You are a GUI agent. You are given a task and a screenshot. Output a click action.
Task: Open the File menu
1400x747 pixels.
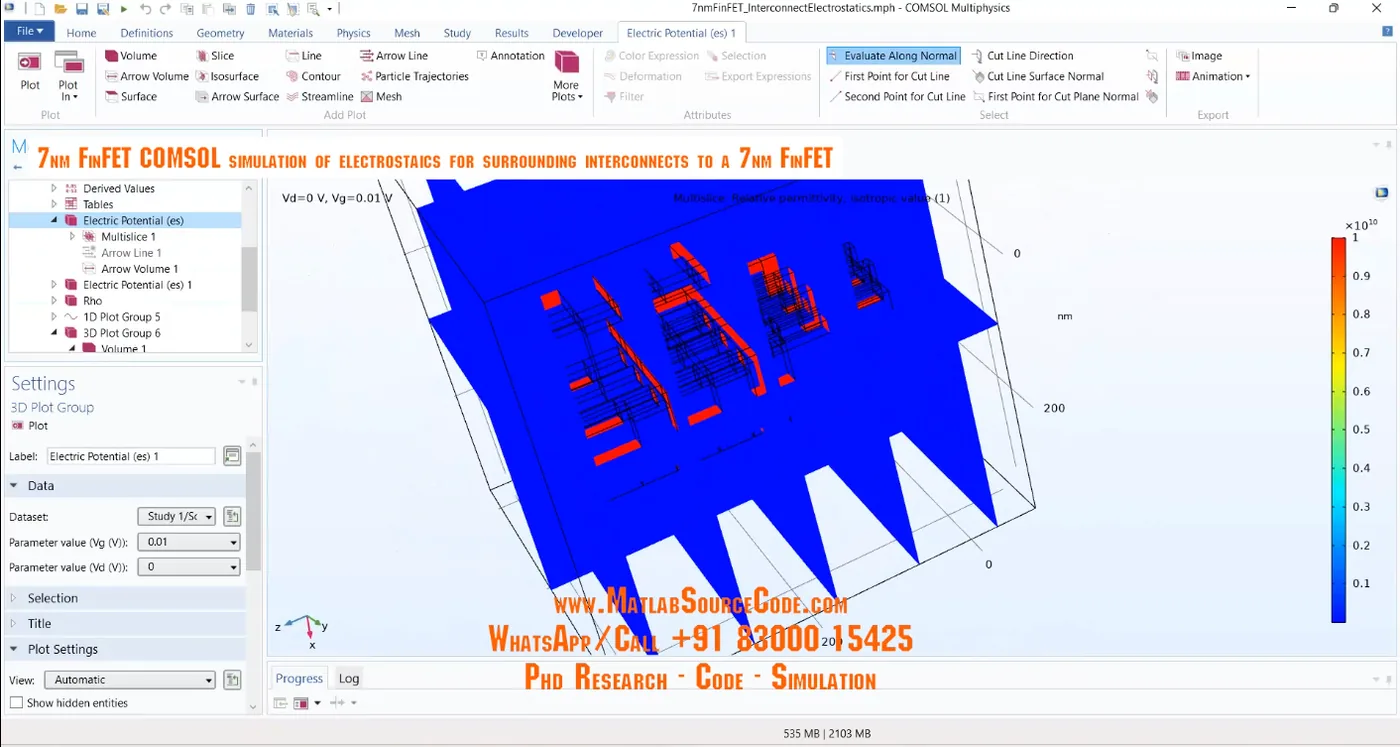(29, 32)
